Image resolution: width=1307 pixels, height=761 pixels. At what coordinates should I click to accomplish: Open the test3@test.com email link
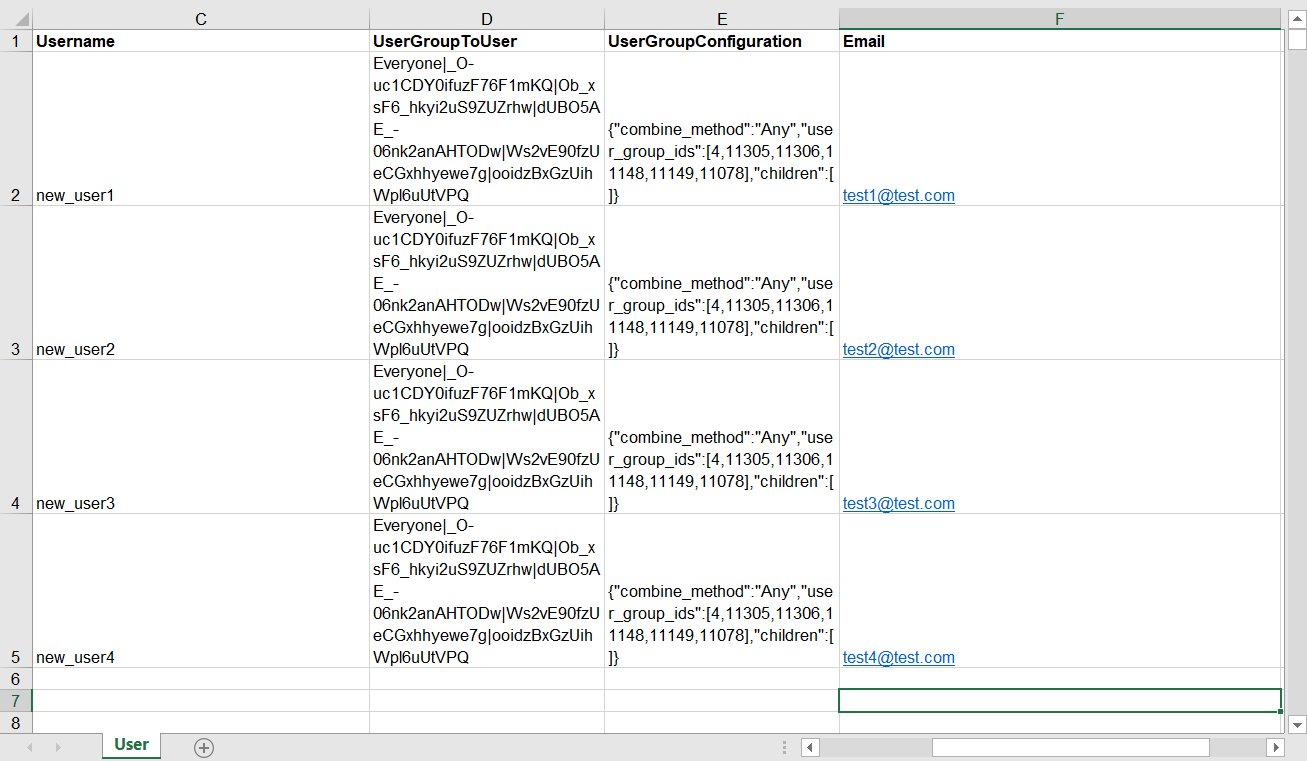coord(898,504)
